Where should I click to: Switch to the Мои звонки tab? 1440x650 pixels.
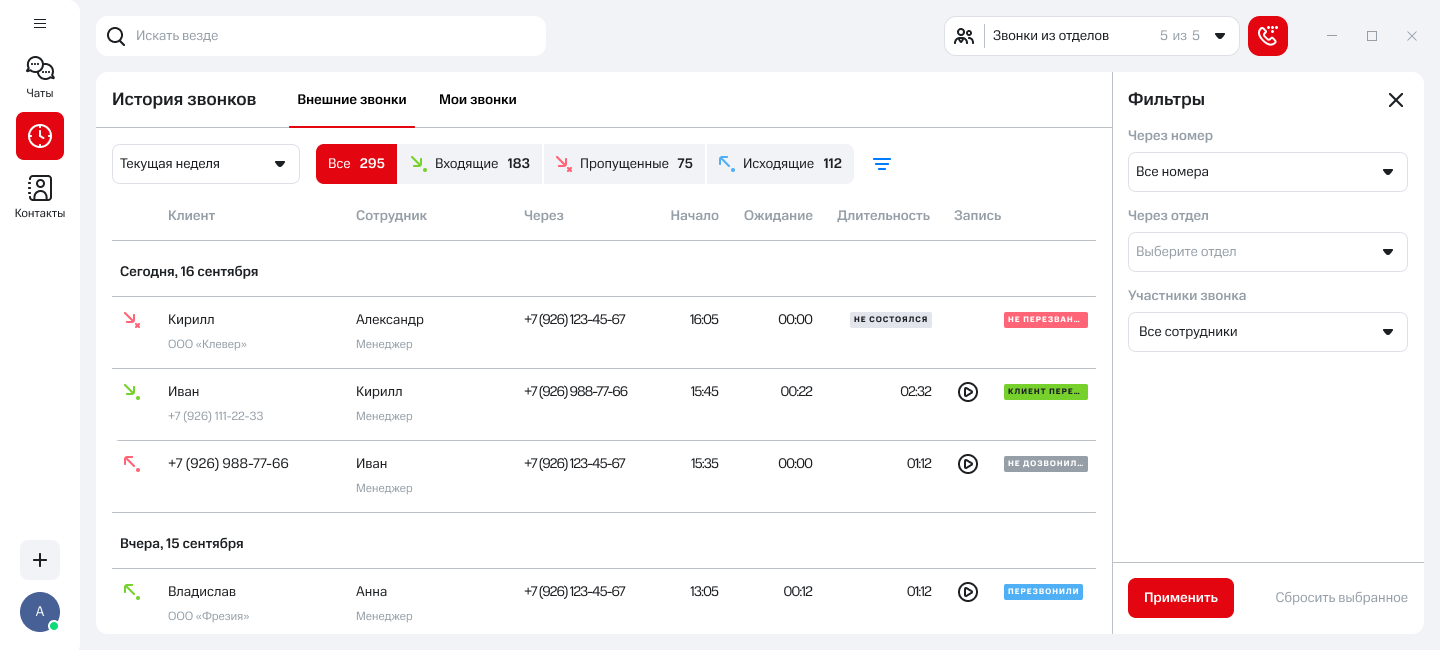point(477,100)
